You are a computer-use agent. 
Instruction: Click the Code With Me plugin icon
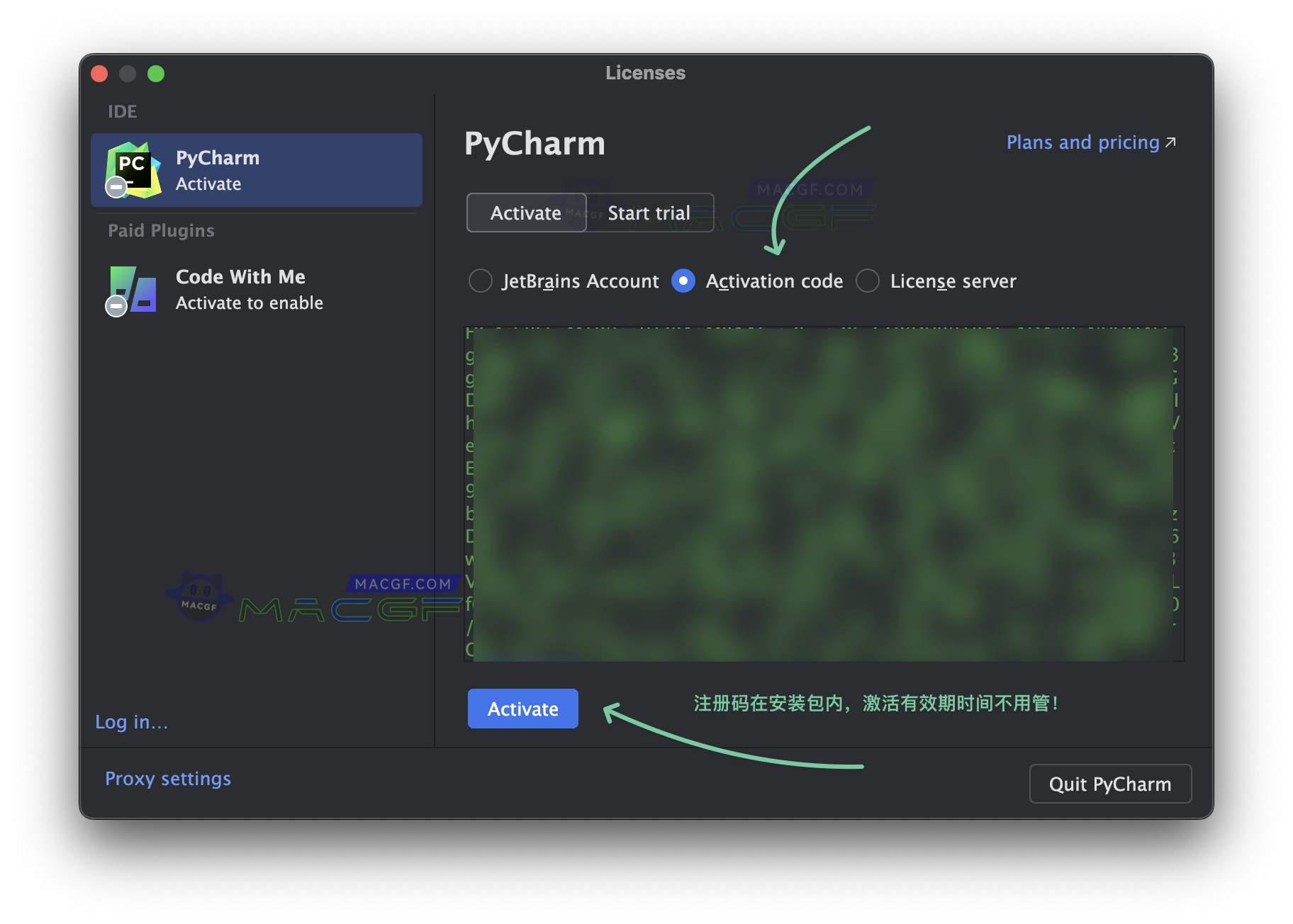pyautogui.click(x=132, y=289)
